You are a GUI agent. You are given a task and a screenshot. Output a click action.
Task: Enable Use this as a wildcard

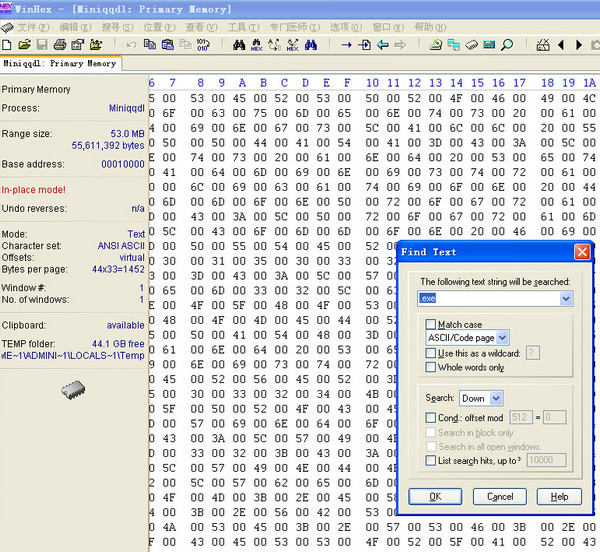pyautogui.click(x=430, y=353)
